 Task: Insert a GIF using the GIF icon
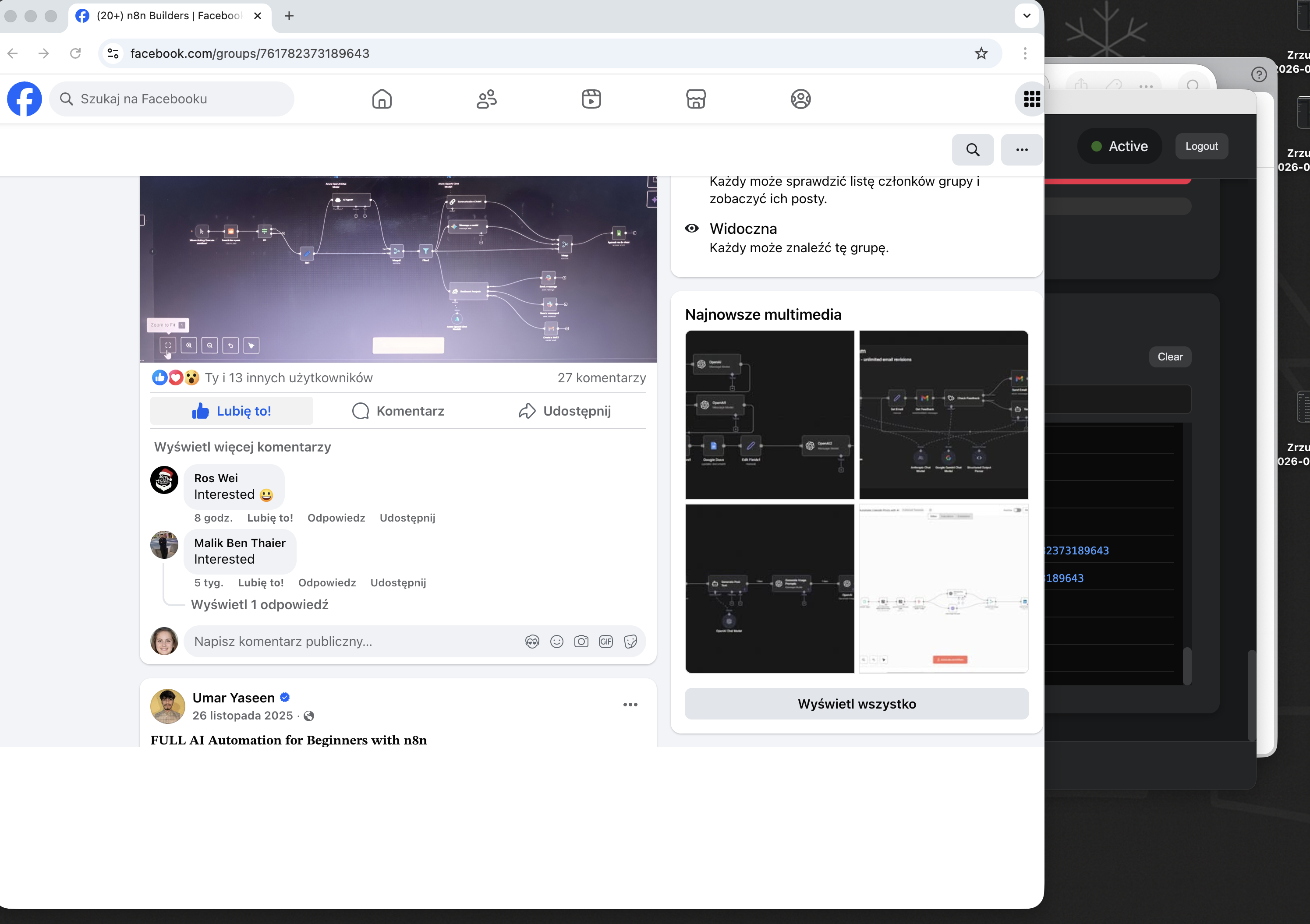pyautogui.click(x=606, y=641)
